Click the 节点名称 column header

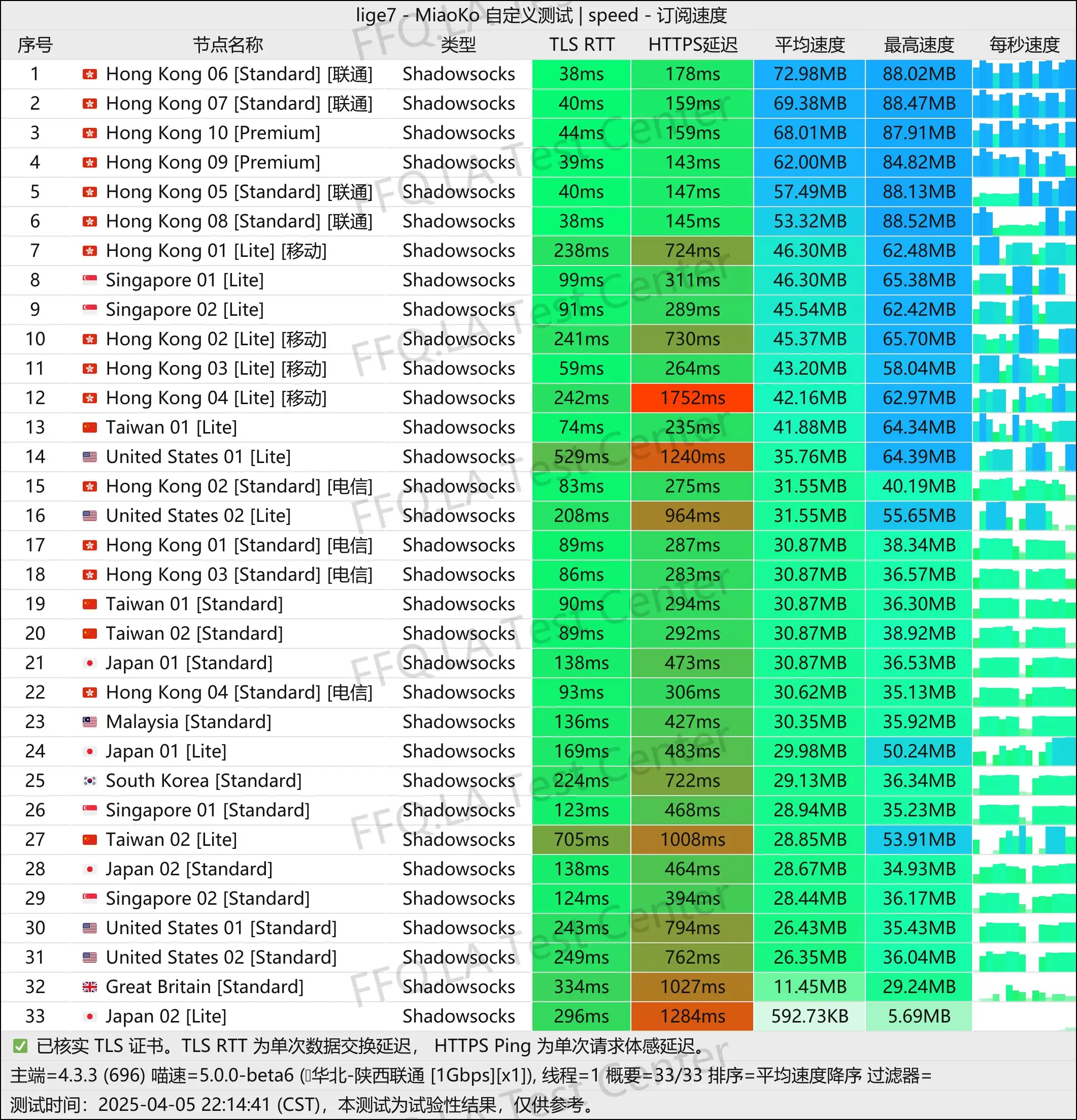coord(227,45)
